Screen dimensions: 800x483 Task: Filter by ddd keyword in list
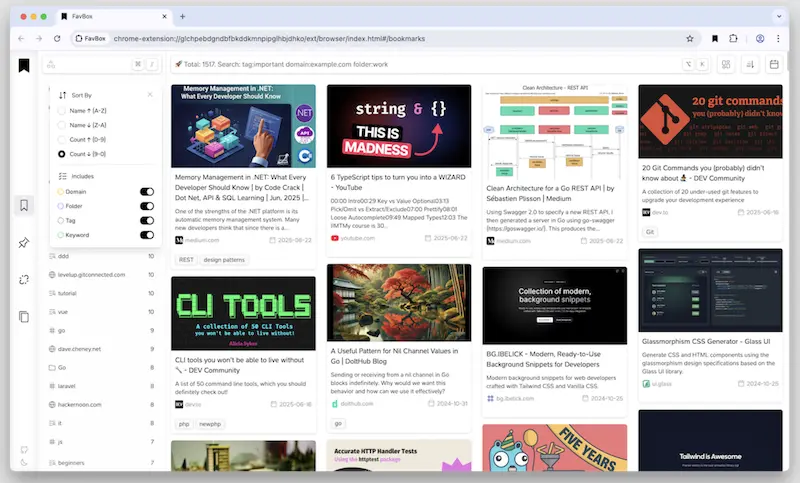click(102, 256)
